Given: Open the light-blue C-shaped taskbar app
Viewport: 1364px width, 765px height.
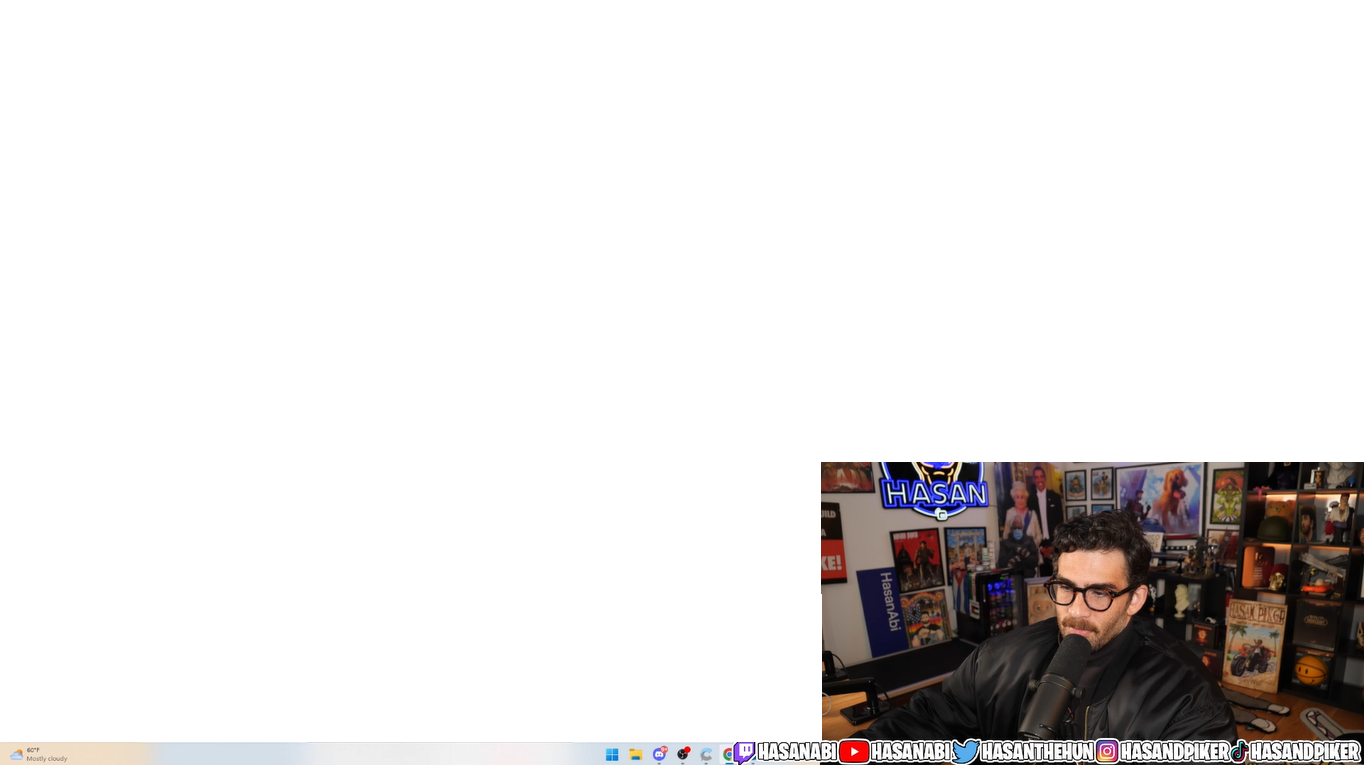Looking at the screenshot, I should tap(706, 754).
